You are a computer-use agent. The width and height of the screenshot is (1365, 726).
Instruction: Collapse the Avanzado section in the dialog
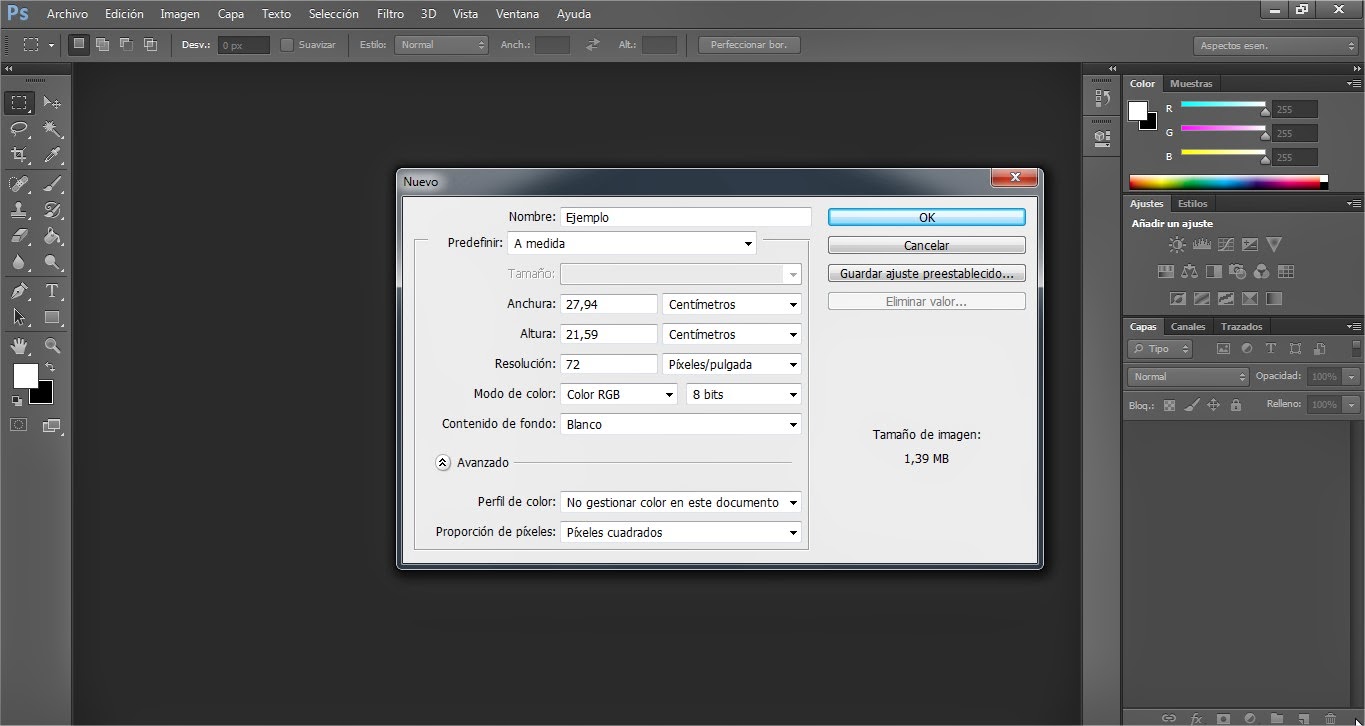(x=443, y=462)
